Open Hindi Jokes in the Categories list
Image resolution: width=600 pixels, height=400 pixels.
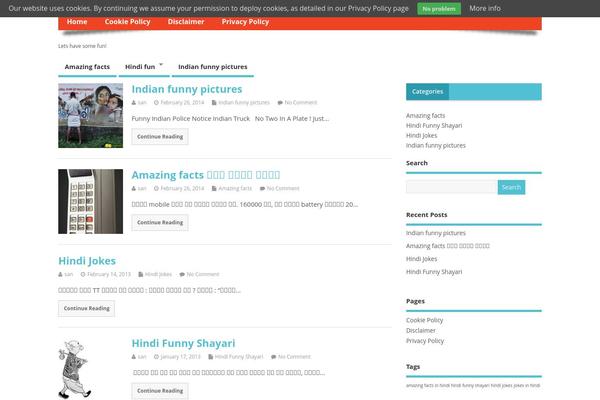[421, 136]
